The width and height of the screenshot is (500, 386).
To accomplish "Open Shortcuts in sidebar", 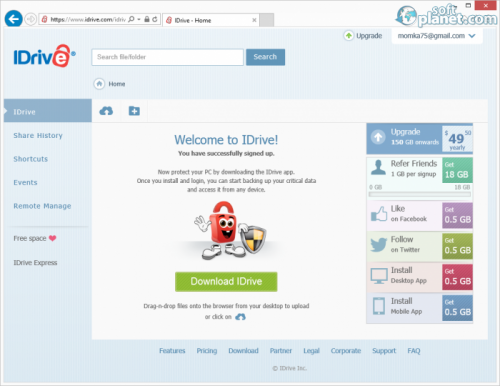I will click(x=31, y=159).
